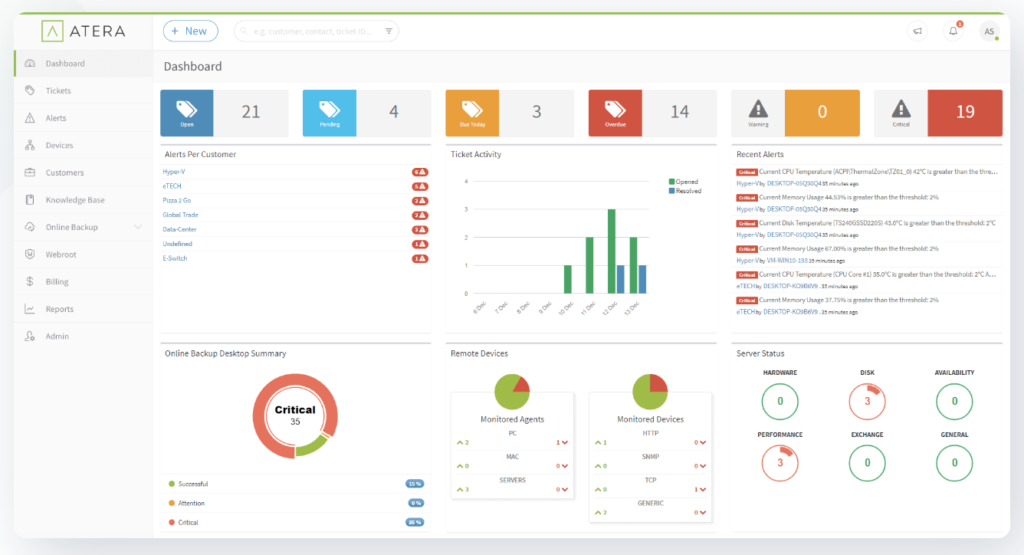Click the Critical alerts triangle icon
The height and width of the screenshot is (555, 1024).
pyautogui.click(x=901, y=108)
